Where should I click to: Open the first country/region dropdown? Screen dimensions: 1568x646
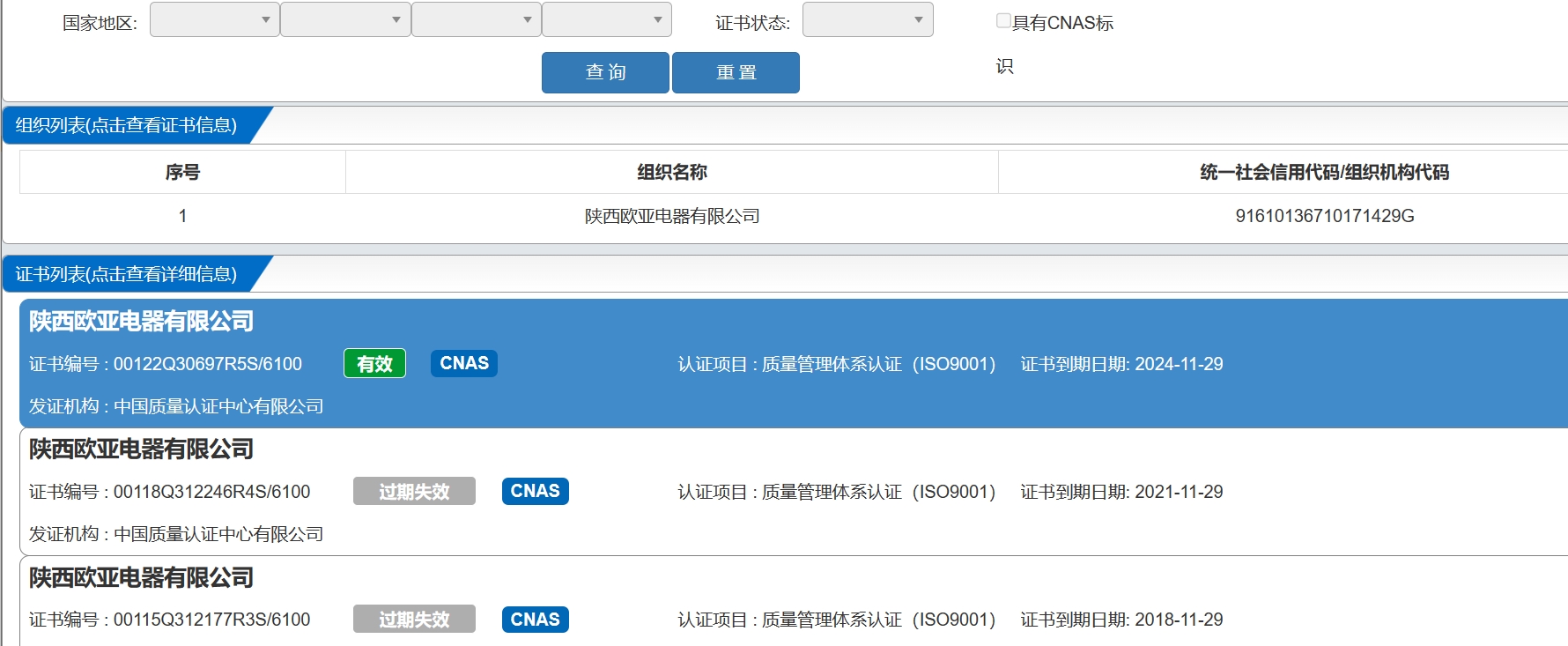coord(215,19)
